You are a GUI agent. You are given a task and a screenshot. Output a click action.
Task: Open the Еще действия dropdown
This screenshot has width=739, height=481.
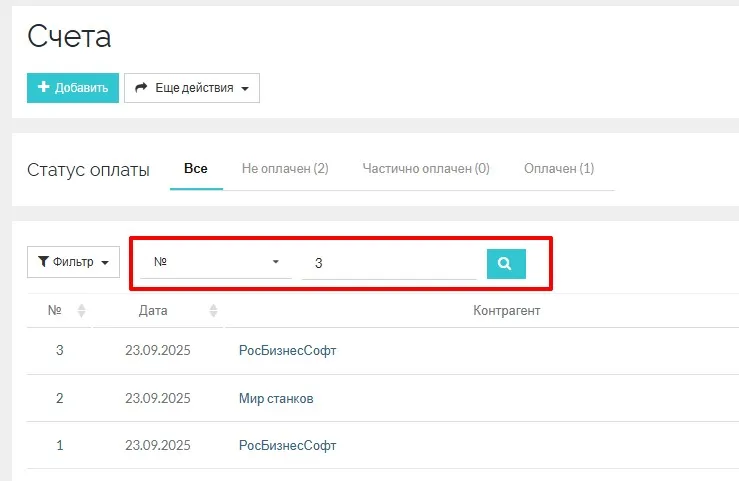[x=192, y=88]
